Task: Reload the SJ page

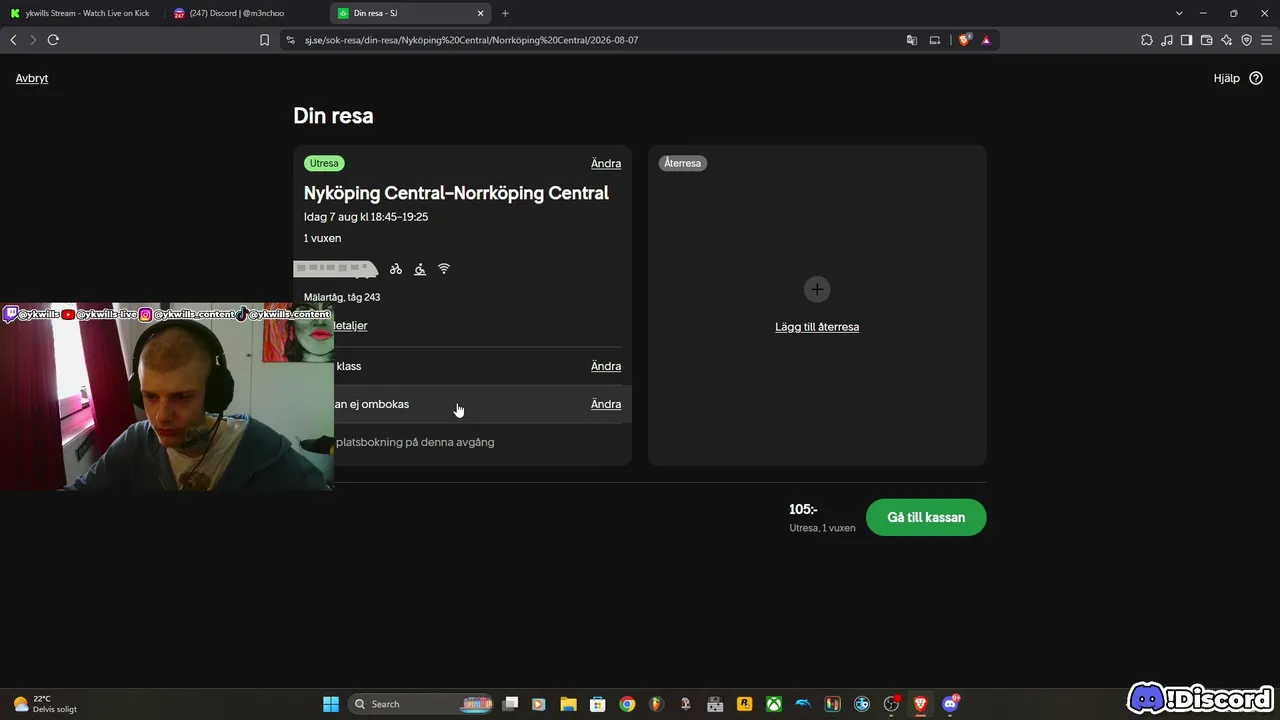Action: click(x=53, y=40)
